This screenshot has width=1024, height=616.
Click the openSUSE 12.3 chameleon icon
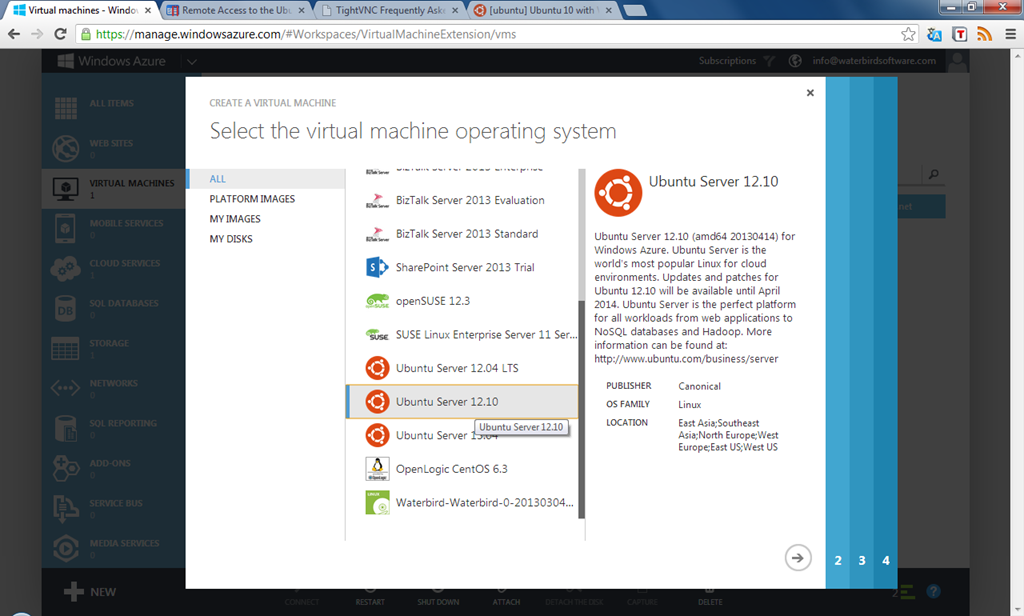coord(377,301)
